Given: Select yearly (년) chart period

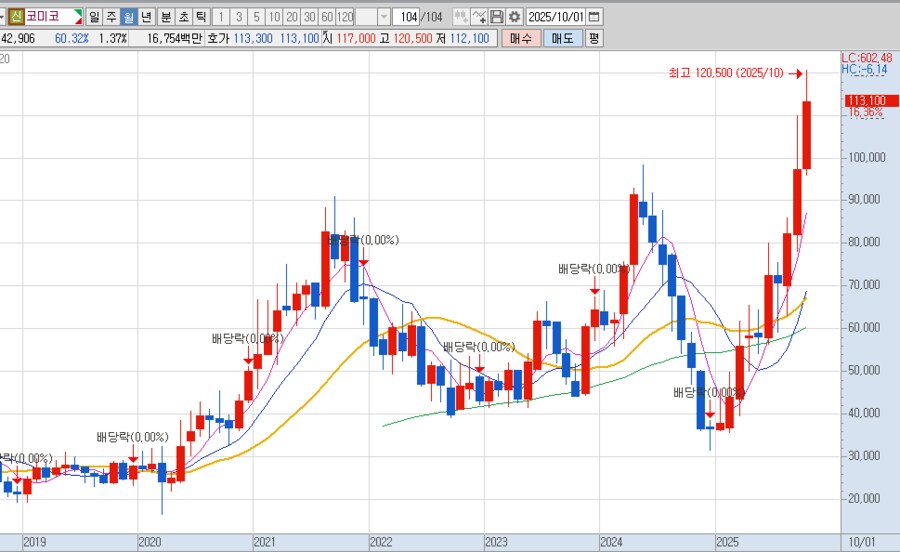Looking at the screenshot, I should click(147, 17).
